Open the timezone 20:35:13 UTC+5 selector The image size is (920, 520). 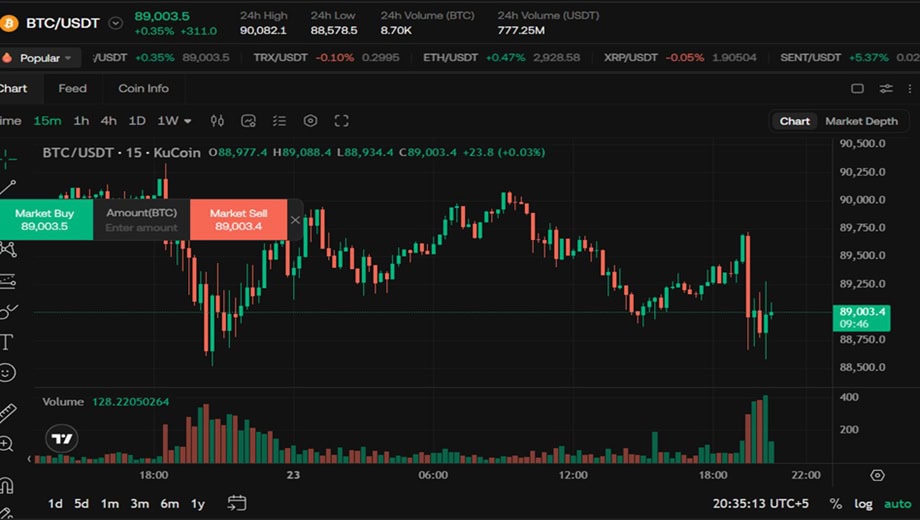760,504
